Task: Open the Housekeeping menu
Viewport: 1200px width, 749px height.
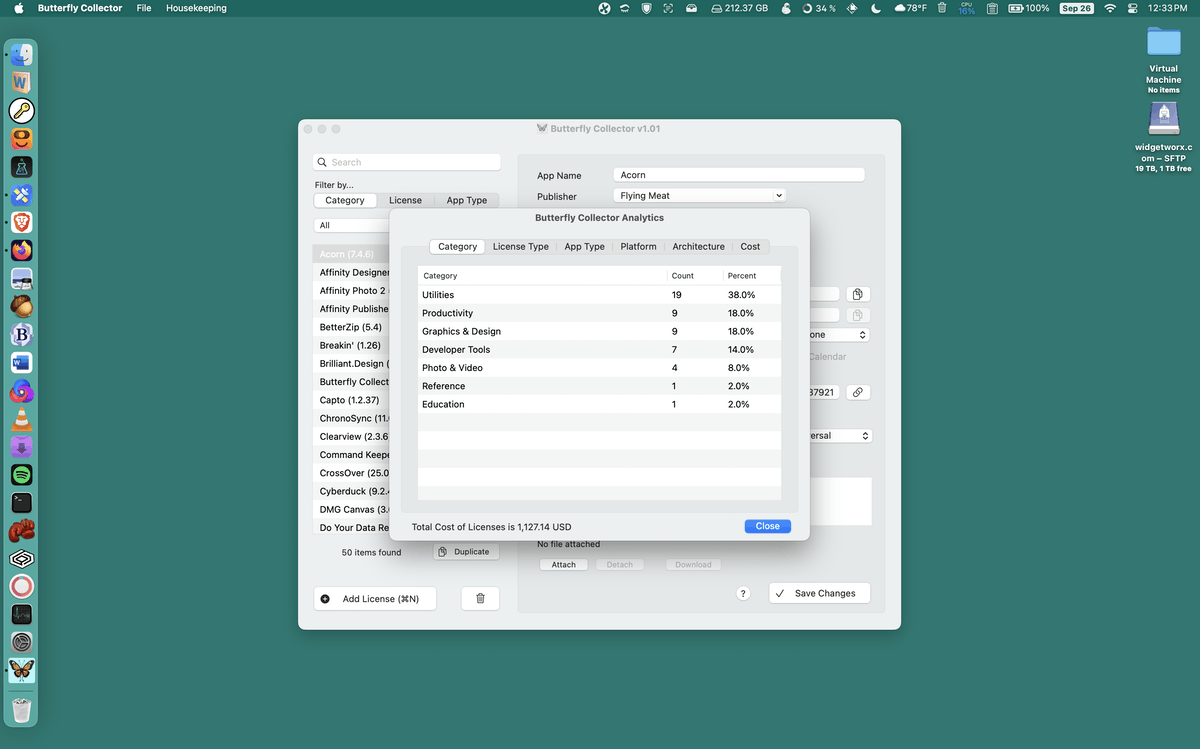Action: point(196,8)
